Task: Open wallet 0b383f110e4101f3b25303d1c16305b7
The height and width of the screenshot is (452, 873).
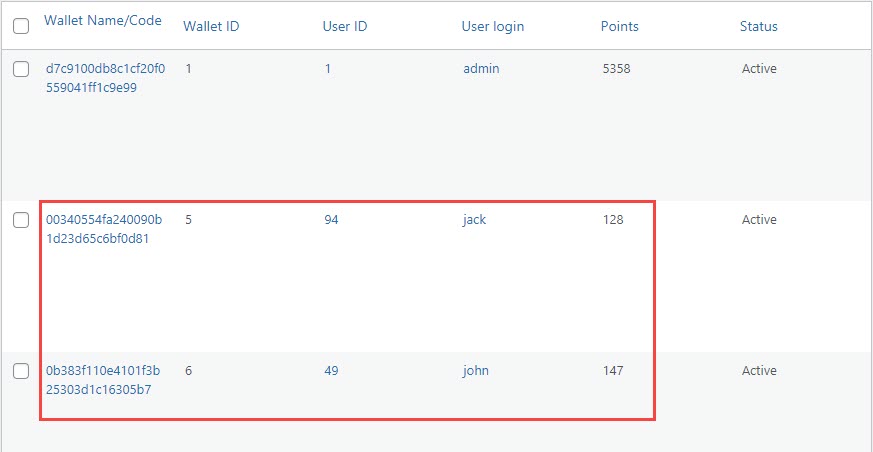Action: (103, 380)
